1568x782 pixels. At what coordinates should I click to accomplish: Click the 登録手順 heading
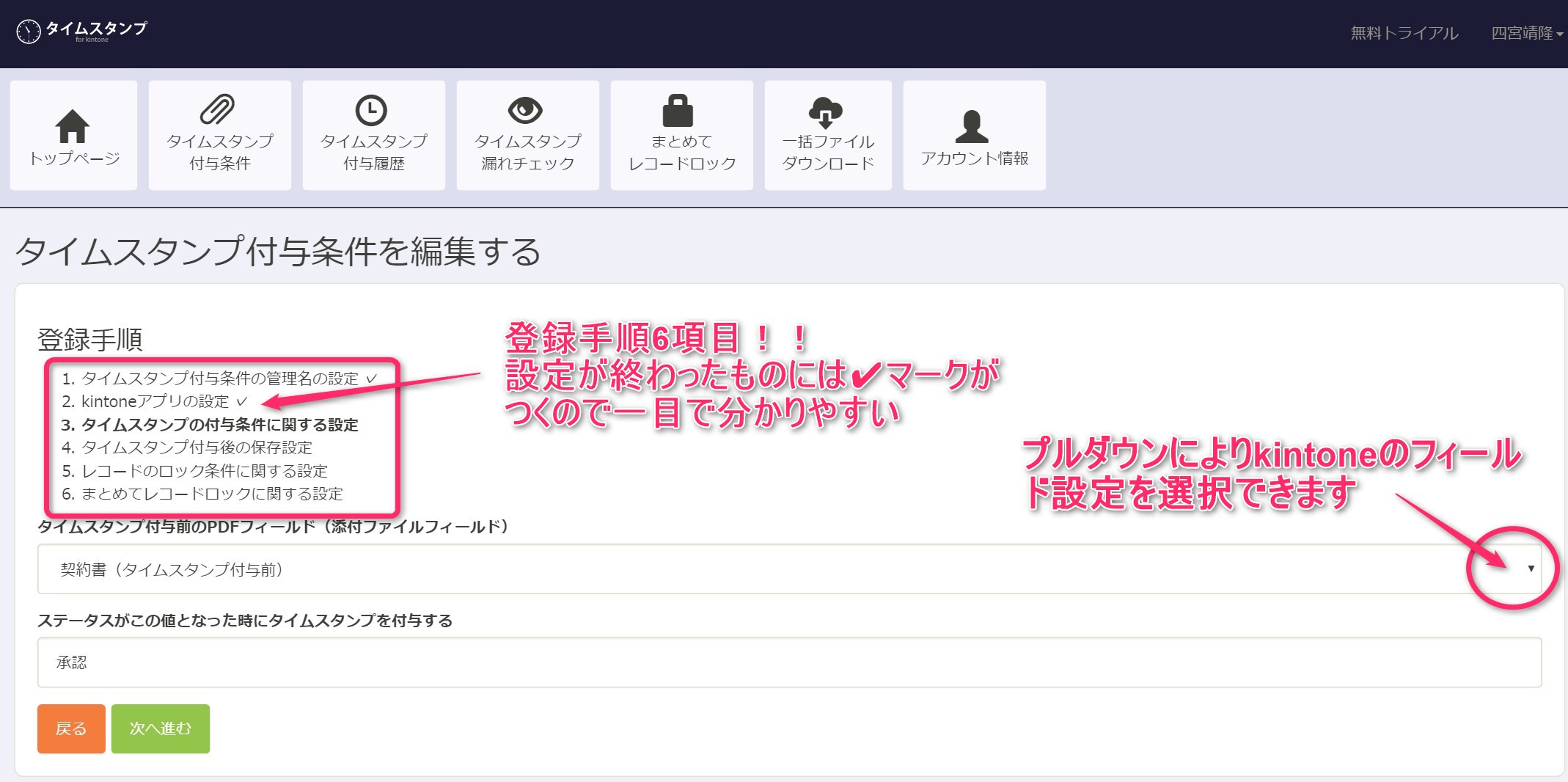(89, 340)
